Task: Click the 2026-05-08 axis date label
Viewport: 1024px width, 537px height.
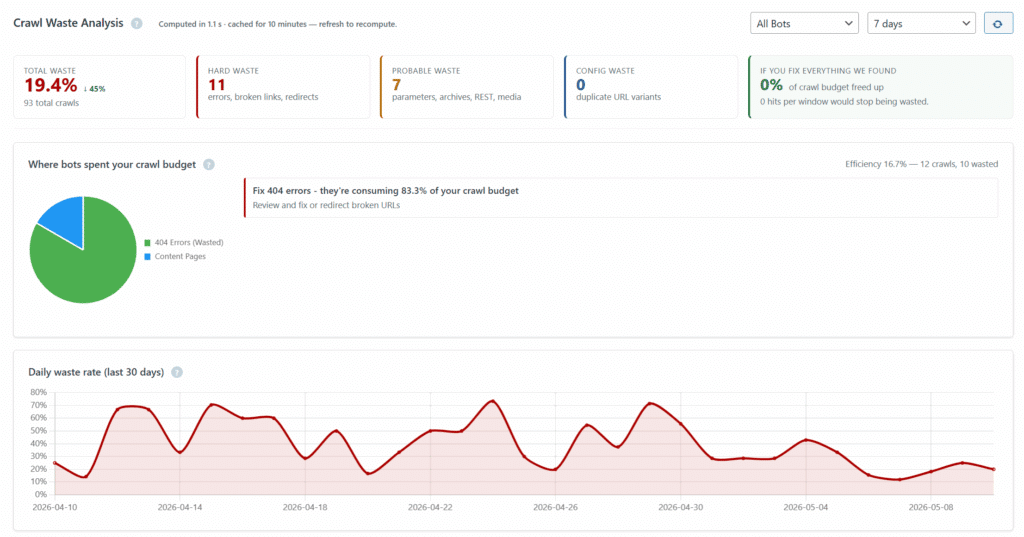Action: (x=931, y=507)
